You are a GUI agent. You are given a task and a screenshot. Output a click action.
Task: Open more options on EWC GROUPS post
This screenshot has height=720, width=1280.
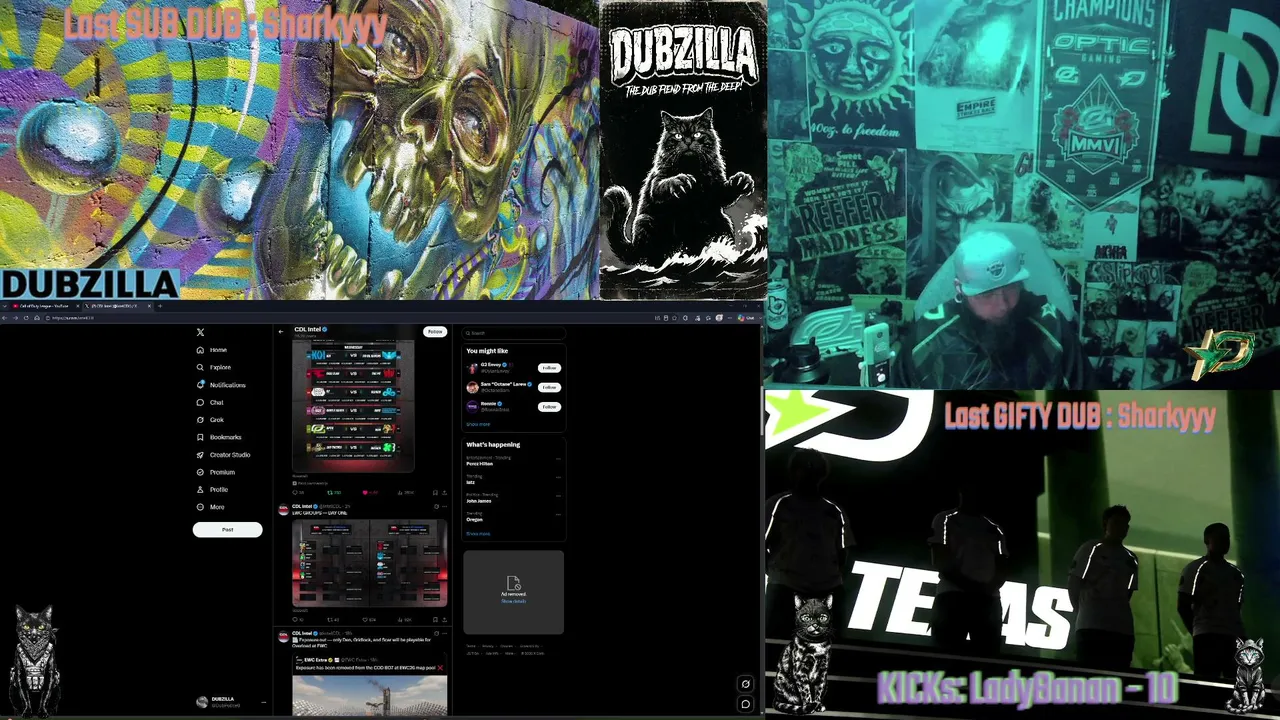pos(444,507)
